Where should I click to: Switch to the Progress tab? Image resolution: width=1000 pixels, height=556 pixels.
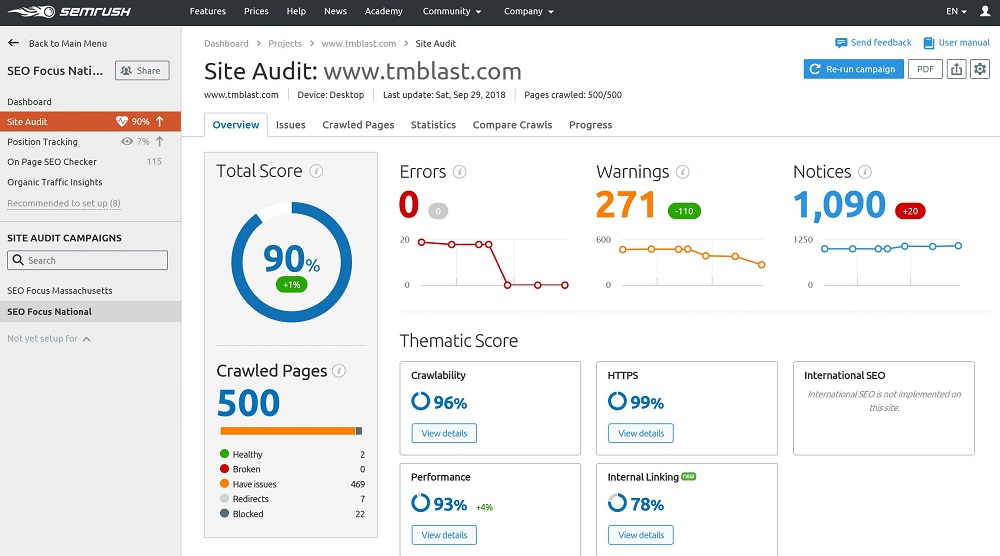coord(591,125)
